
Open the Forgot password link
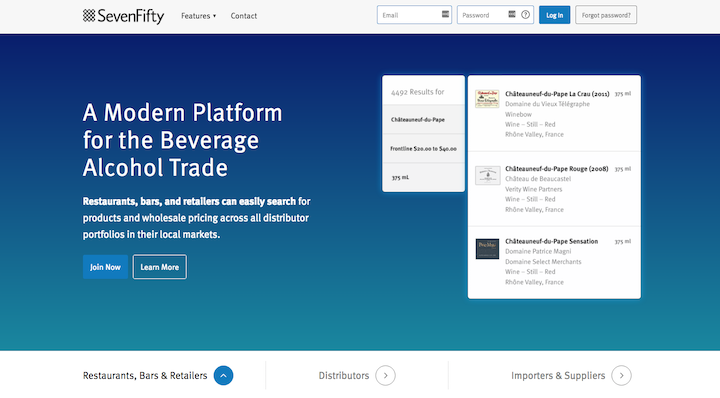[x=606, y=15]
